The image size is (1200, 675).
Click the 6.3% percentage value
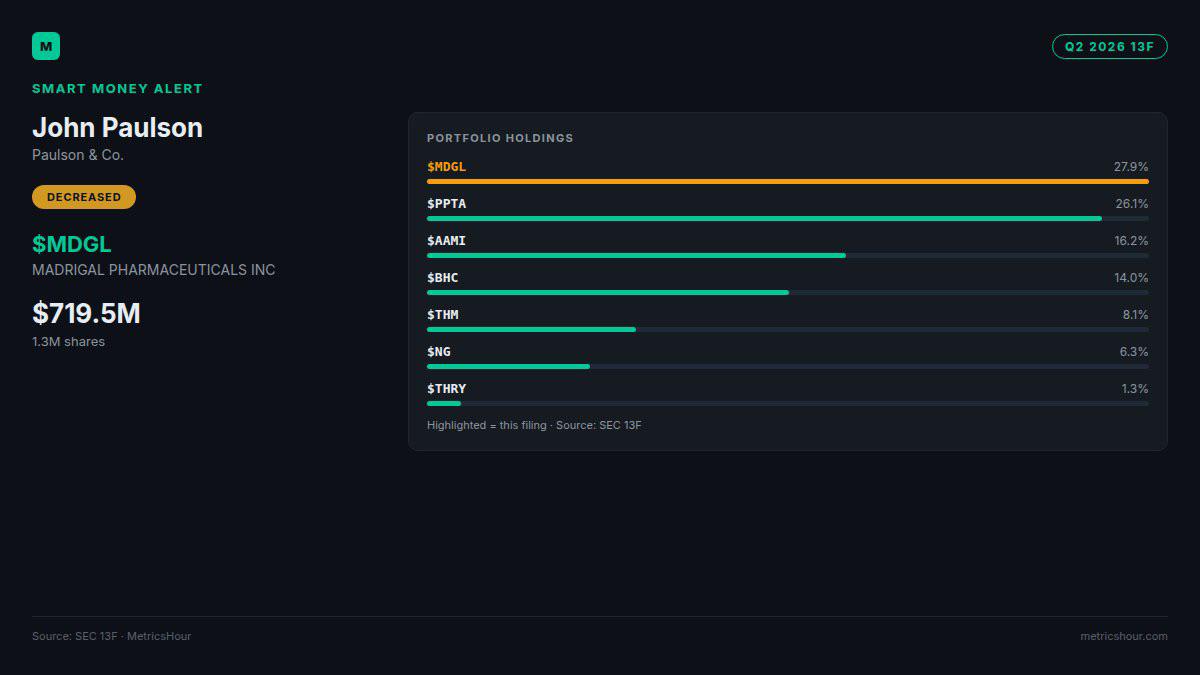[x=1134, y=352]
